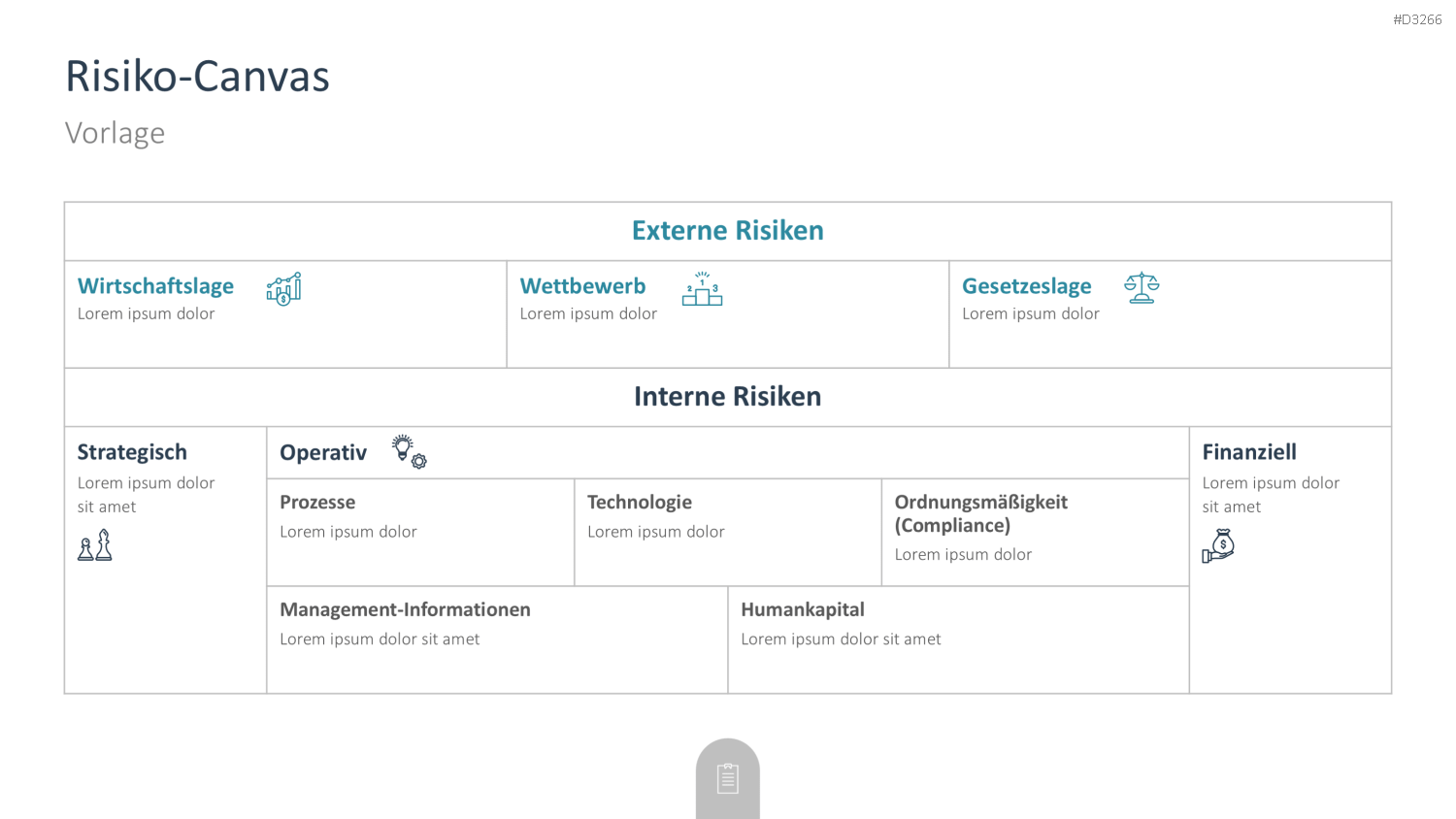Select the Prozesse heading
The height and width of the screenshot is (819, 1456).
(x=317, y=502)
